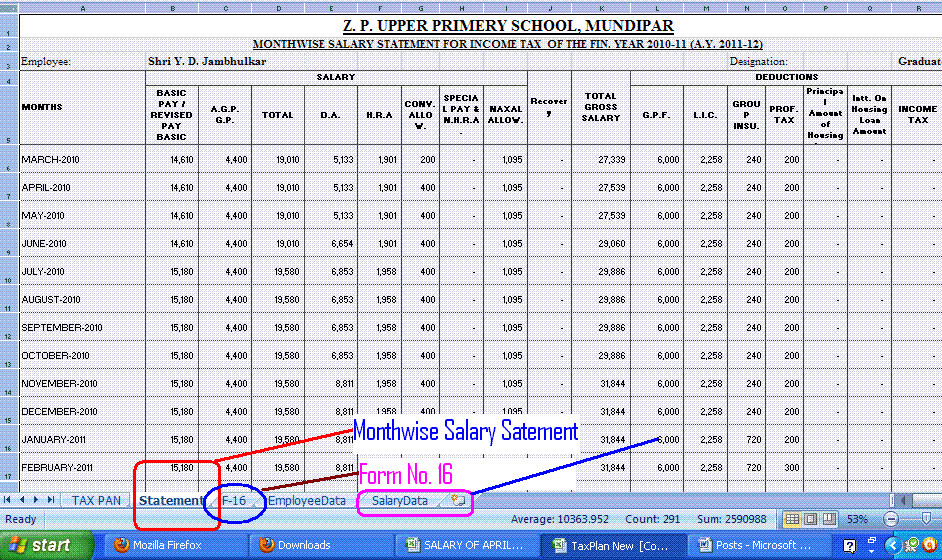Image resolution: width=942 pixels, height=560 pixels.
Task: Activate the TaxPlan New taskbar button
Action: pyautogui.click(x=612, y=545)
